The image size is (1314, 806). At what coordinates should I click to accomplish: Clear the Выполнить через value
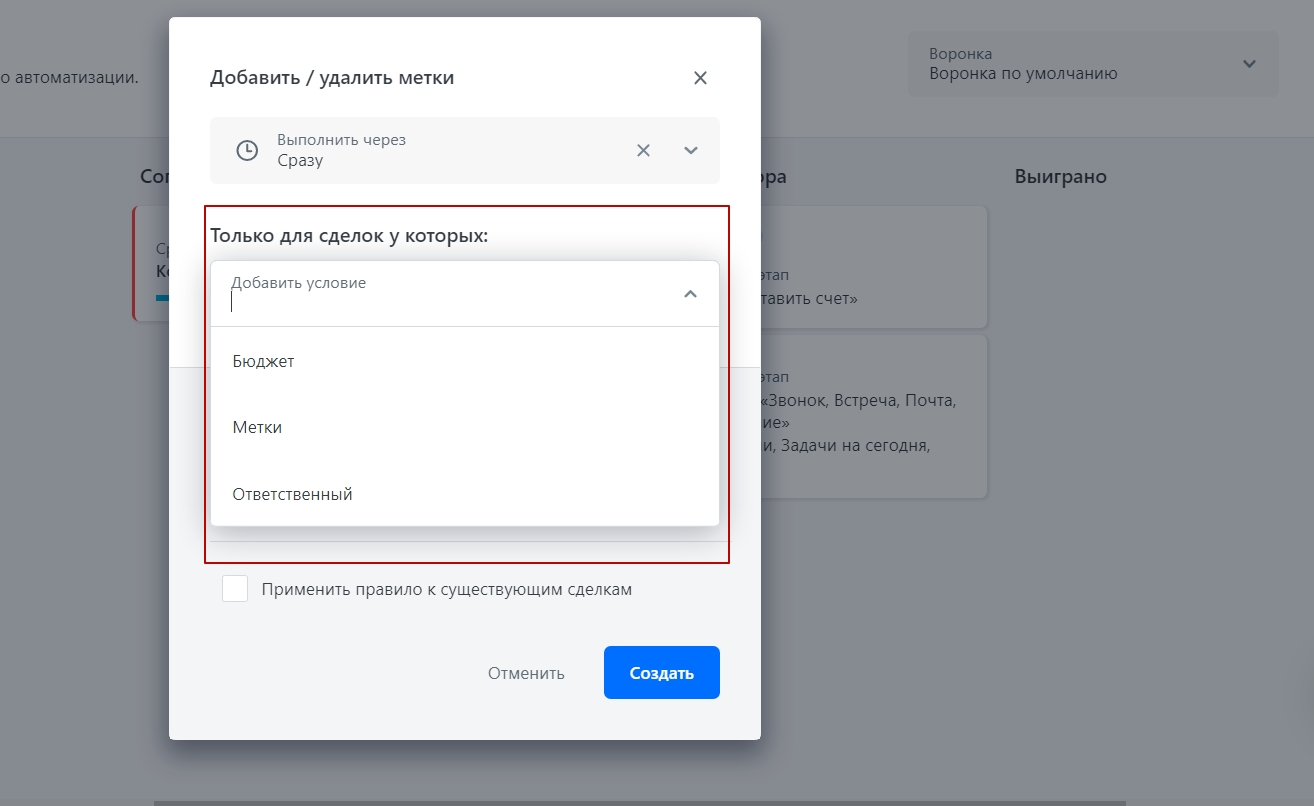click(x=644, y=150)
